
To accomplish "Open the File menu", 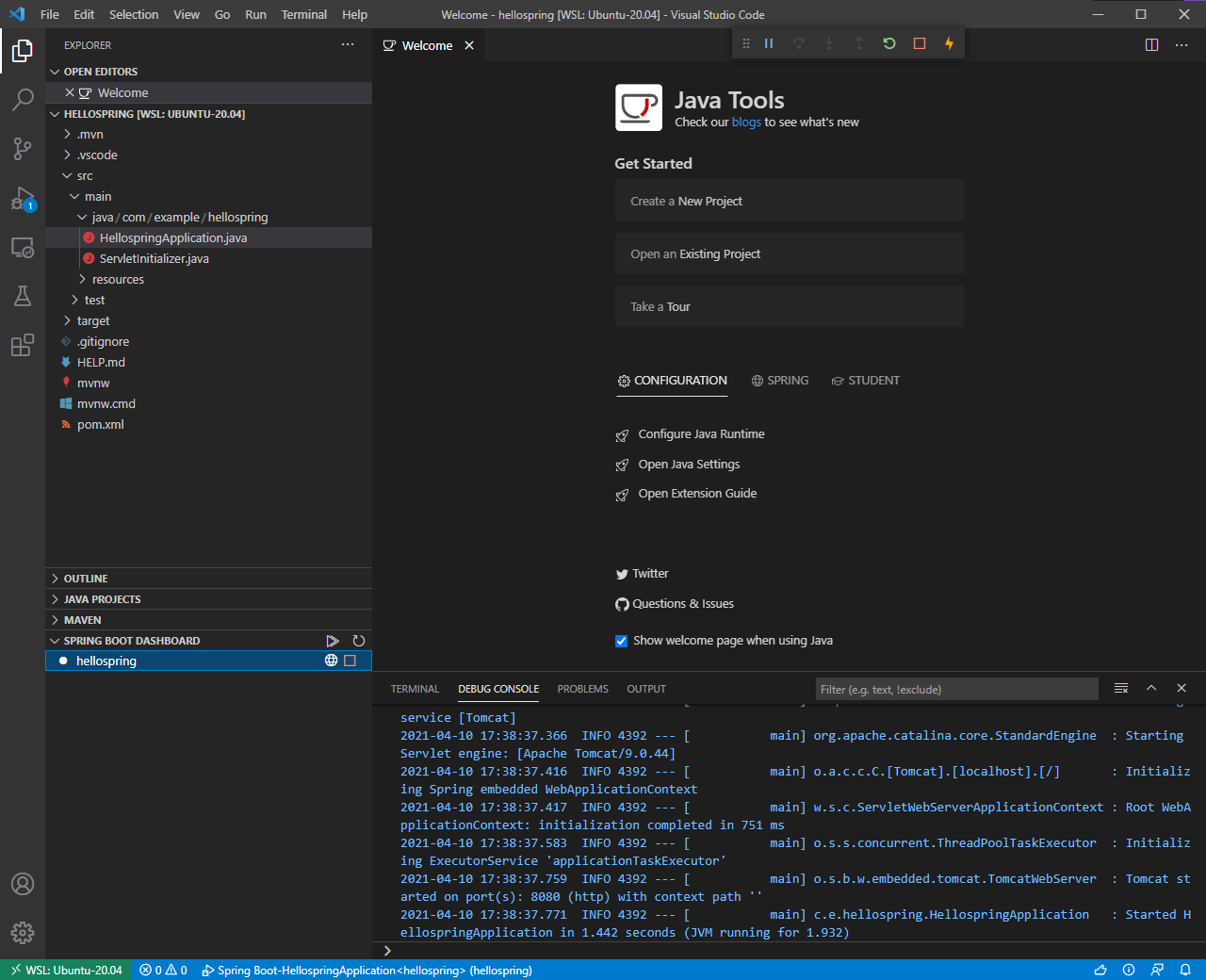I will pyautogui.click(x=50, y=14).
